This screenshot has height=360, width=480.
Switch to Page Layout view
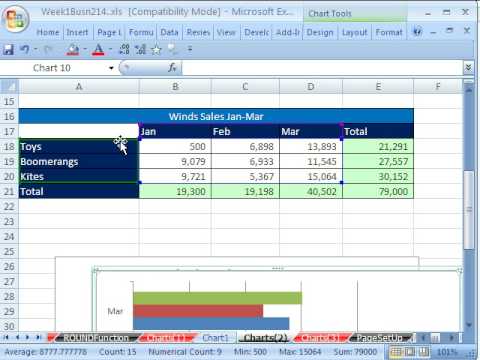[410, 352]
